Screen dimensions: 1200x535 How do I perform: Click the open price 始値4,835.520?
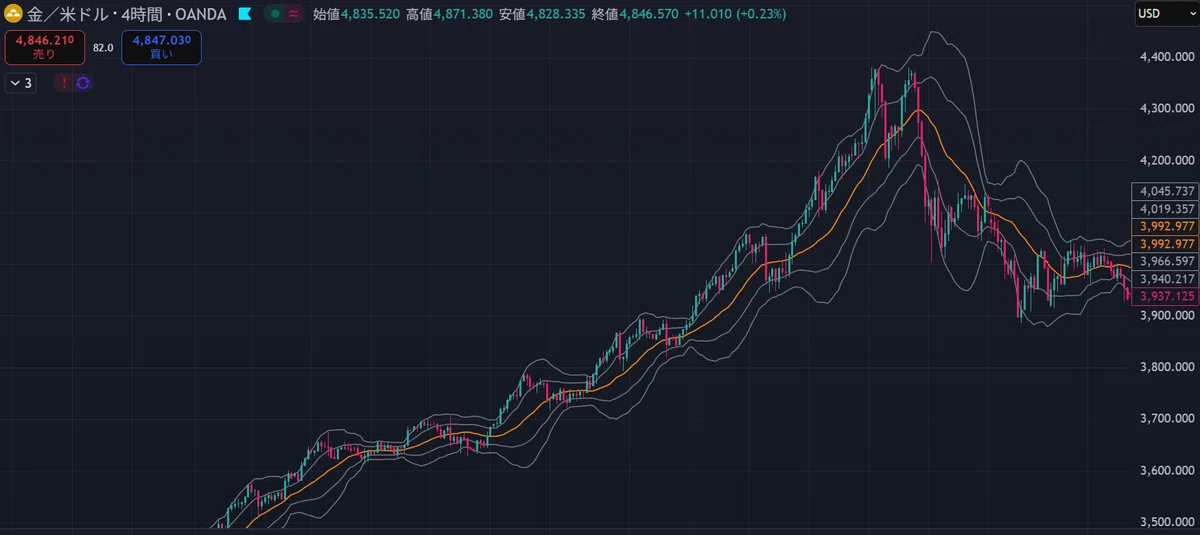tap(355, 15)
